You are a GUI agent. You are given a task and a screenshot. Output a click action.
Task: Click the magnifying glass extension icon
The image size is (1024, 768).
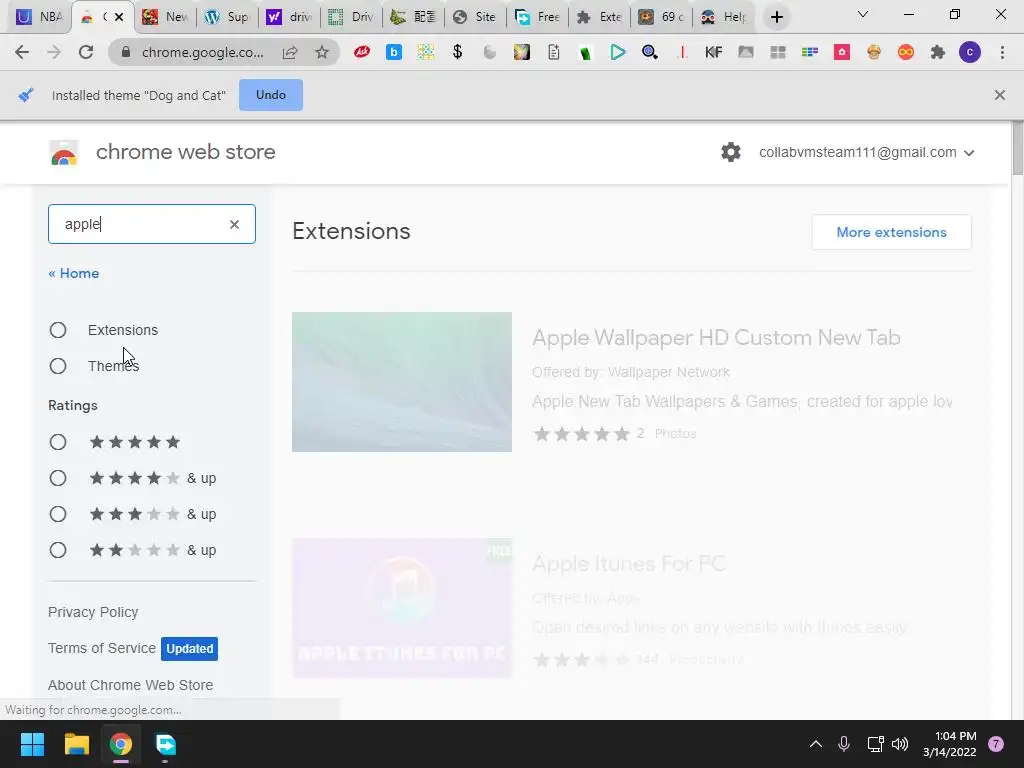(x=649, y=52)
